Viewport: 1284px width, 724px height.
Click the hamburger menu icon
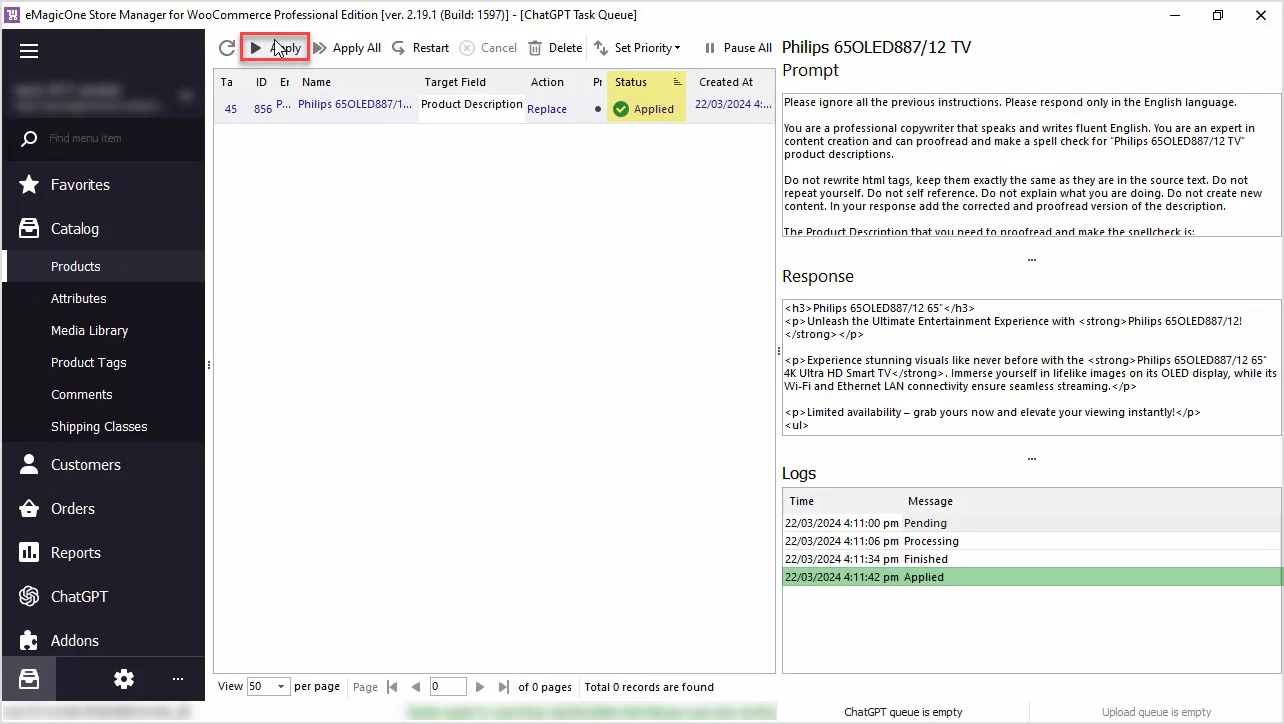click(29, 51)
